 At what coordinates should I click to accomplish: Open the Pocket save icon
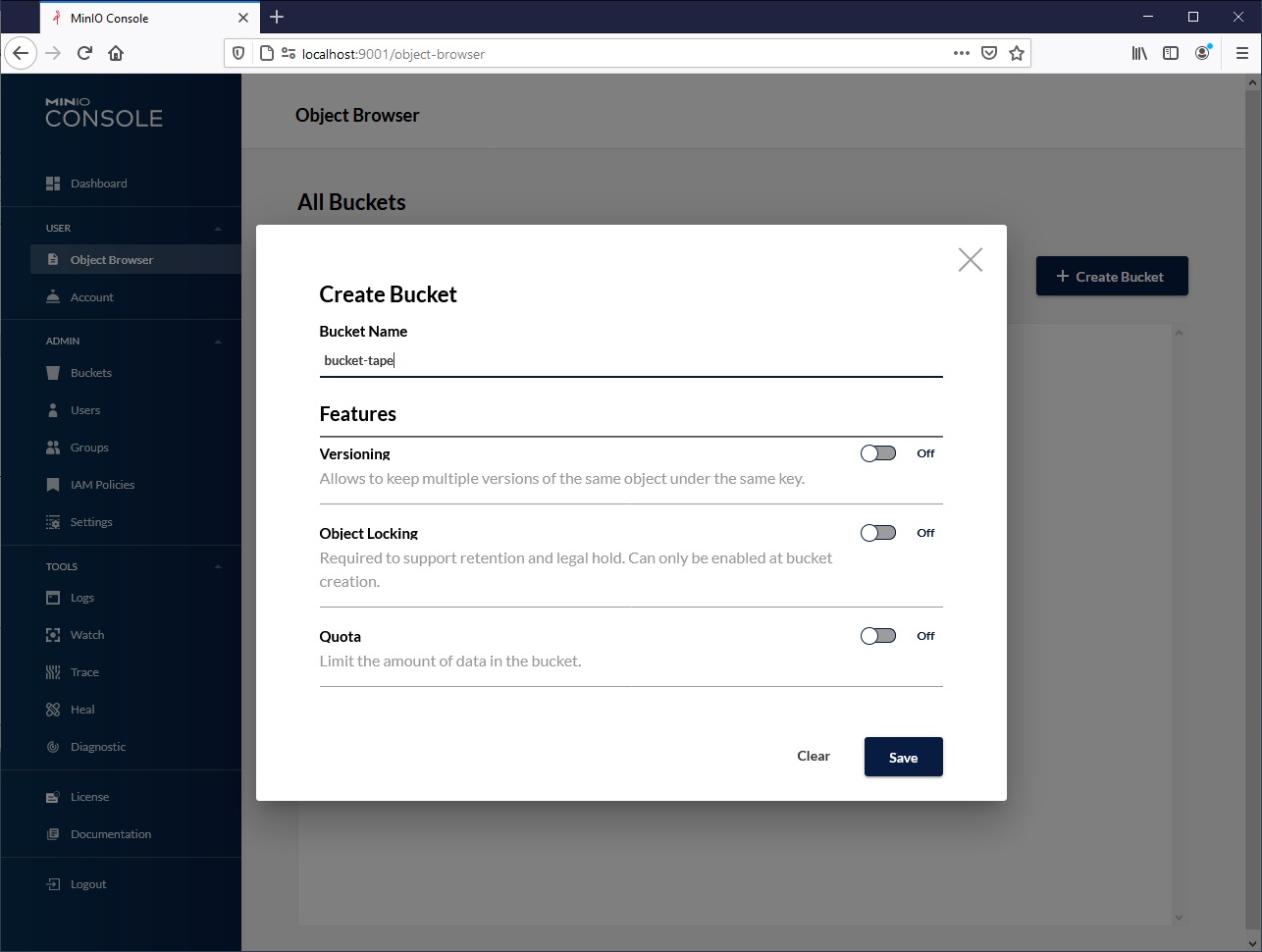pyautogui.click(x=989, y=53)
